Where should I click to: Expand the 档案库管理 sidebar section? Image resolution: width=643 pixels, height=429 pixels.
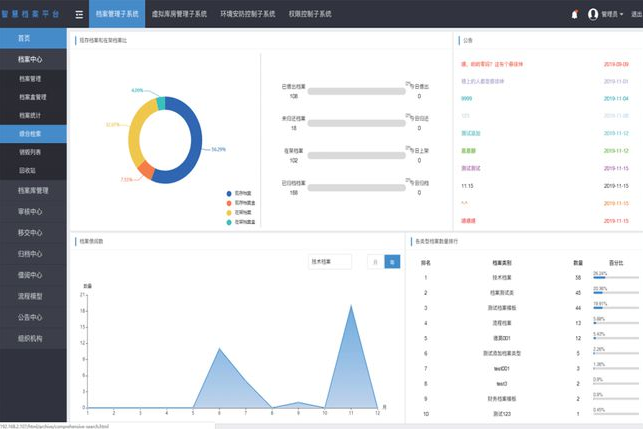tap(33, 190)
